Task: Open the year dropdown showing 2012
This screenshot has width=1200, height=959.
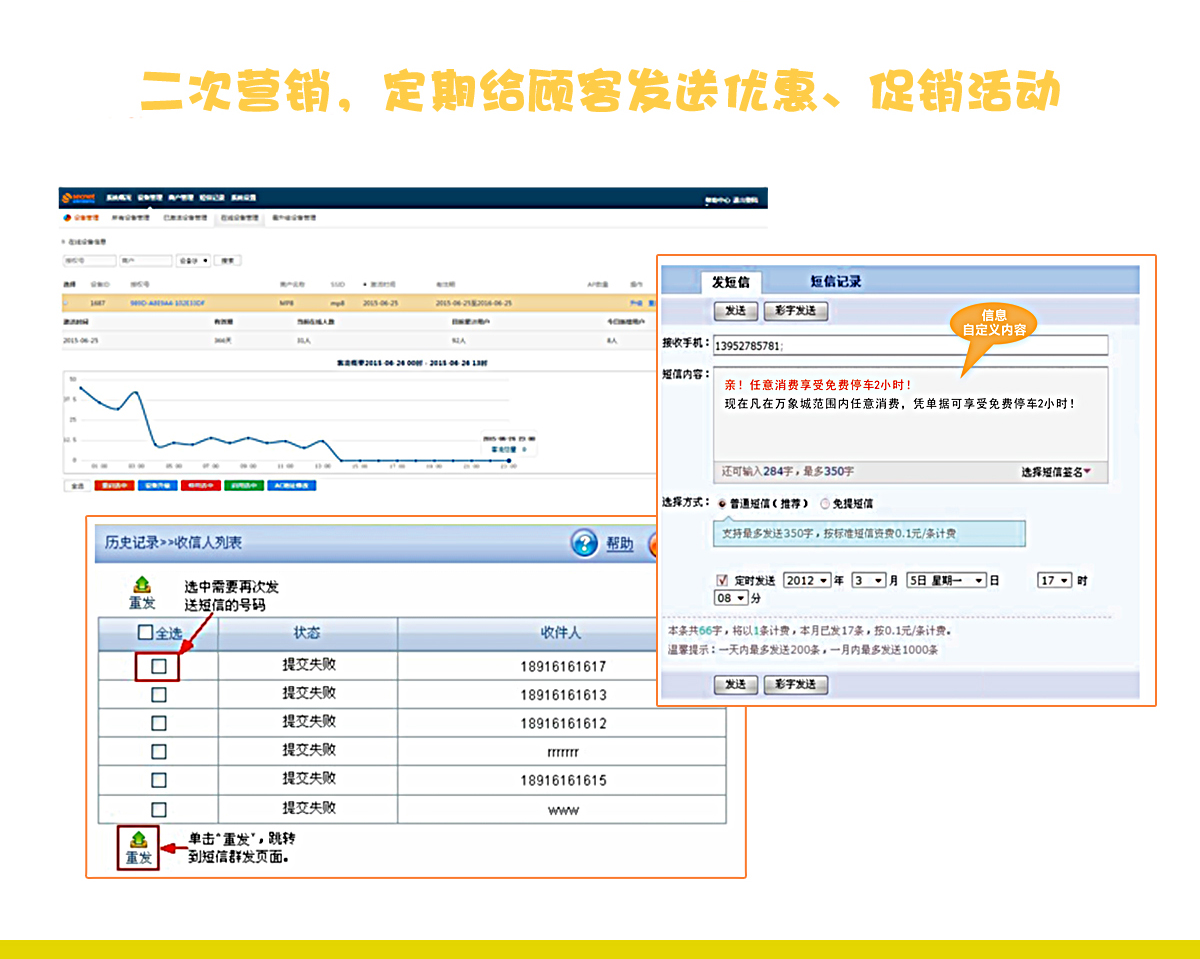Action: (x=808, y=580)
